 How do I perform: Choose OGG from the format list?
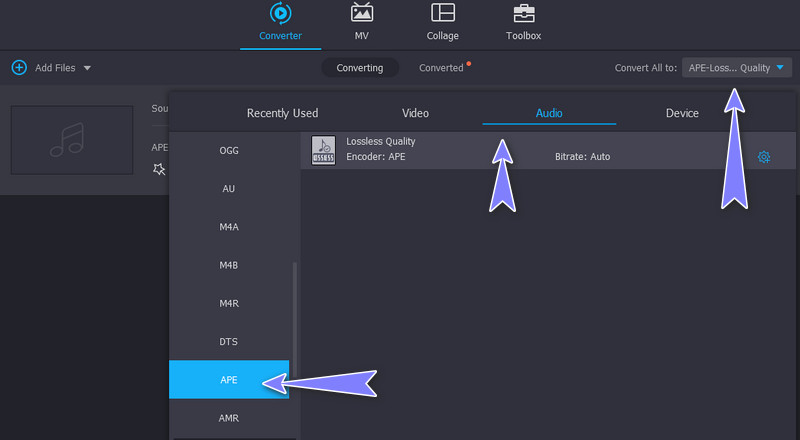229,151
